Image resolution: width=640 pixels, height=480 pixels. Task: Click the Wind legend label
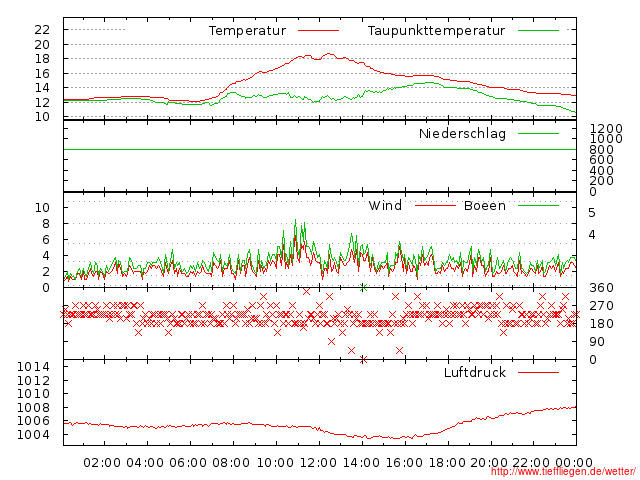pyautogui.click(x=385, y=206)
